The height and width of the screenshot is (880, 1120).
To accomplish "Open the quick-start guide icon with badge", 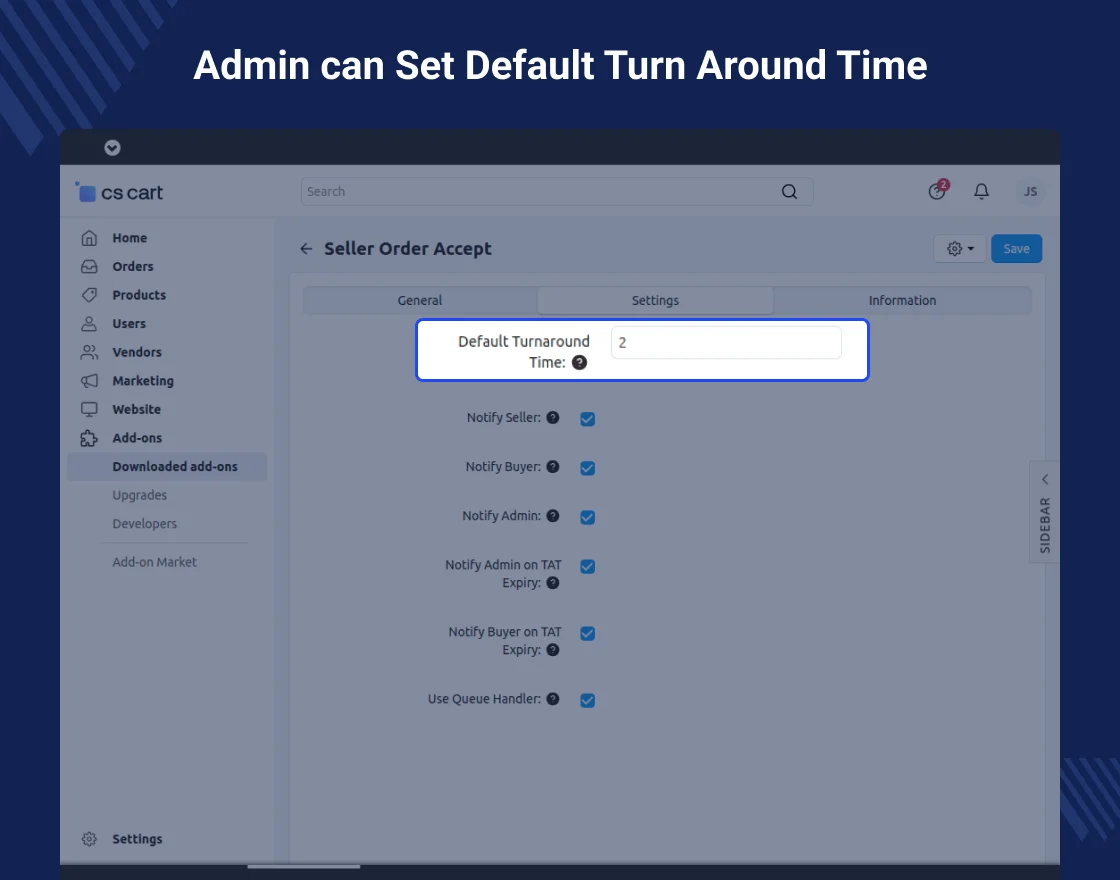I will point(937,191).
